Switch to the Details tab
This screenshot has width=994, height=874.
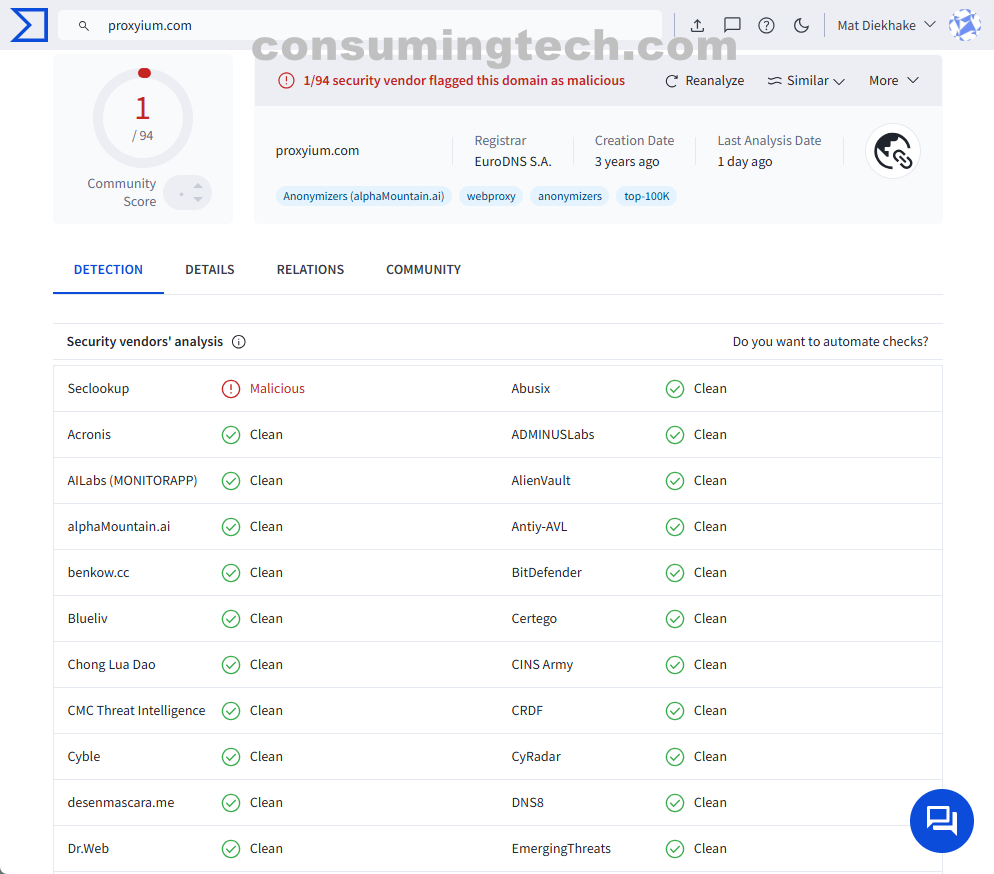tap(210, 269)
